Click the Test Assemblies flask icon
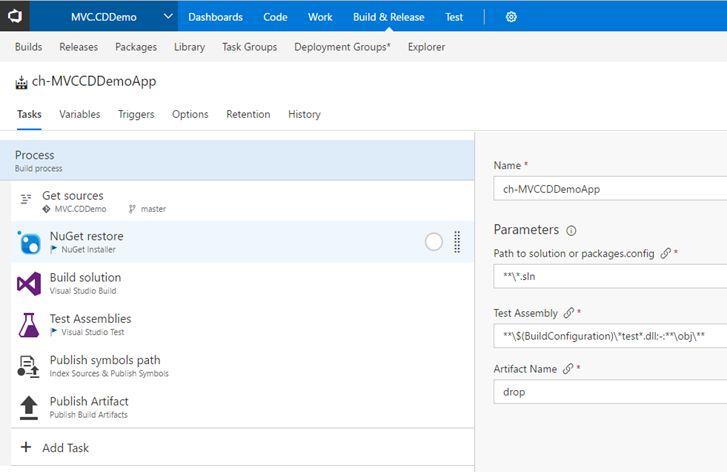 click(29, 325)
